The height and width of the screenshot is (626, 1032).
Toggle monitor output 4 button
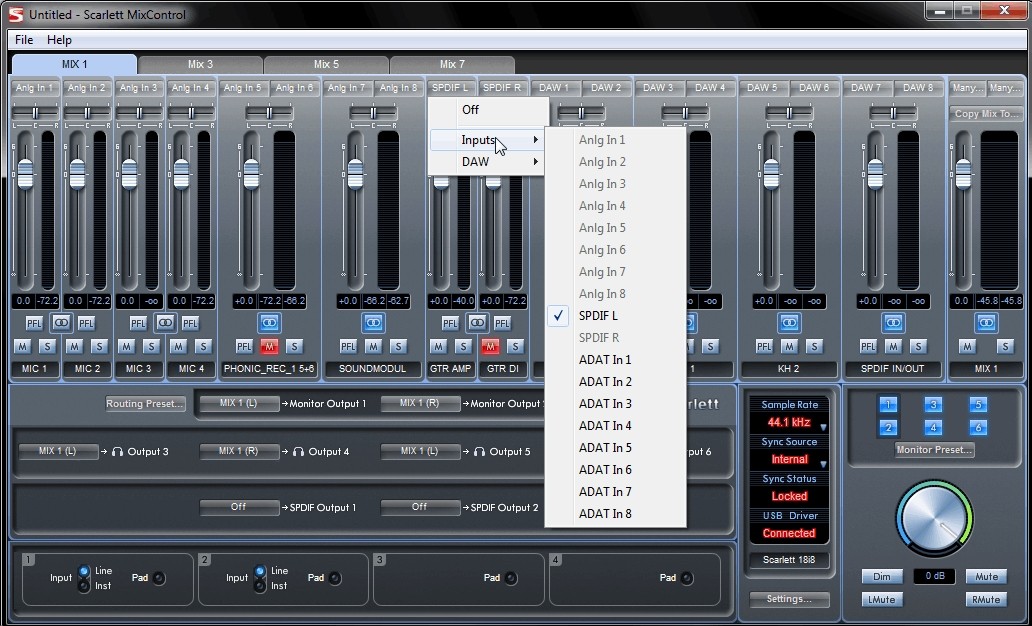coord(933,428)
